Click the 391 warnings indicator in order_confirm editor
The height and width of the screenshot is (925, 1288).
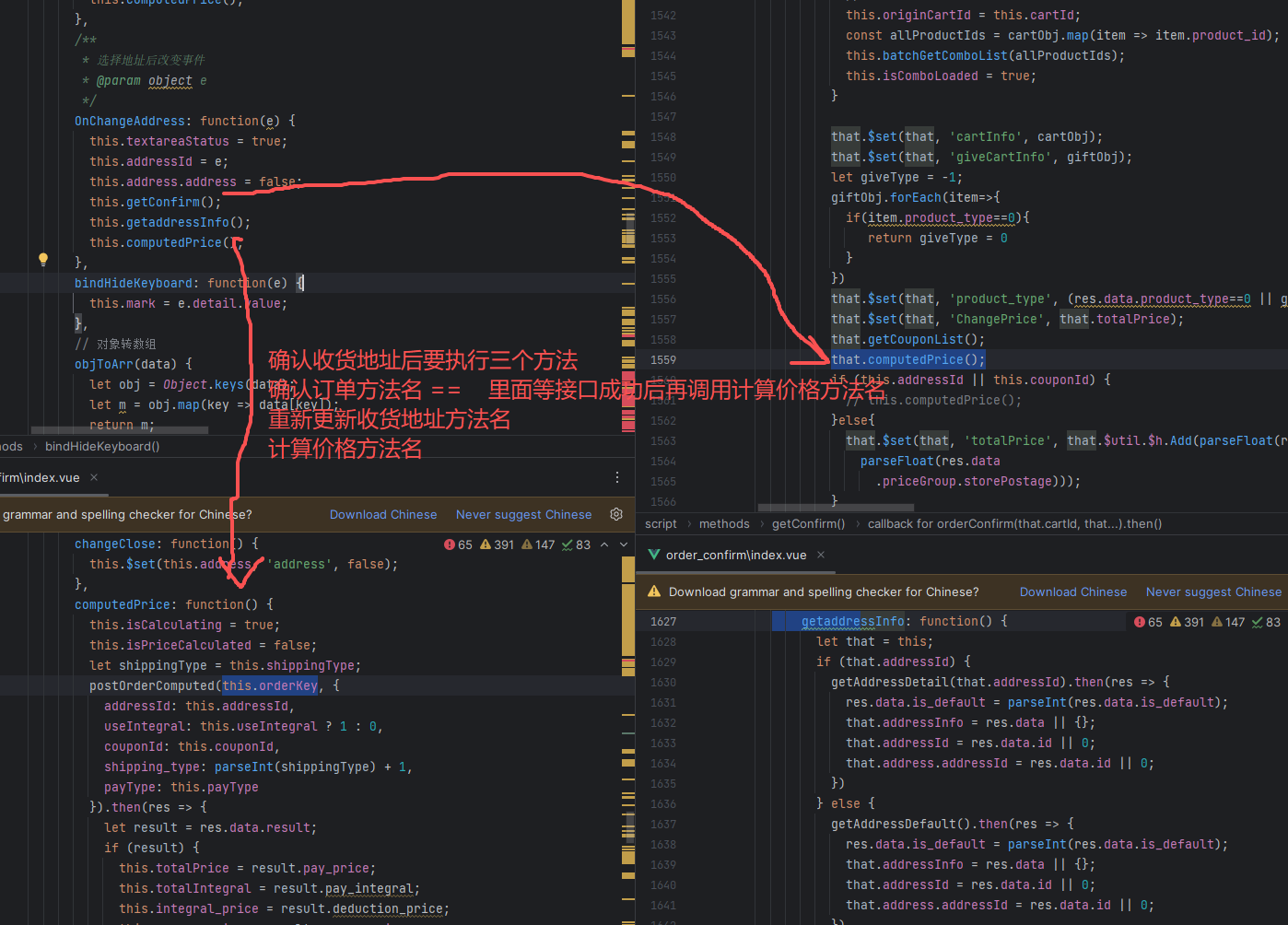coord(1187,622)
